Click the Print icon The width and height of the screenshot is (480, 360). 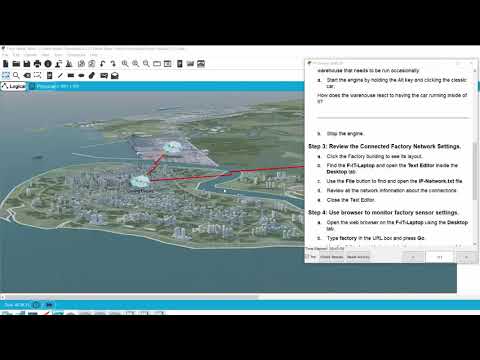click(37, 64)
